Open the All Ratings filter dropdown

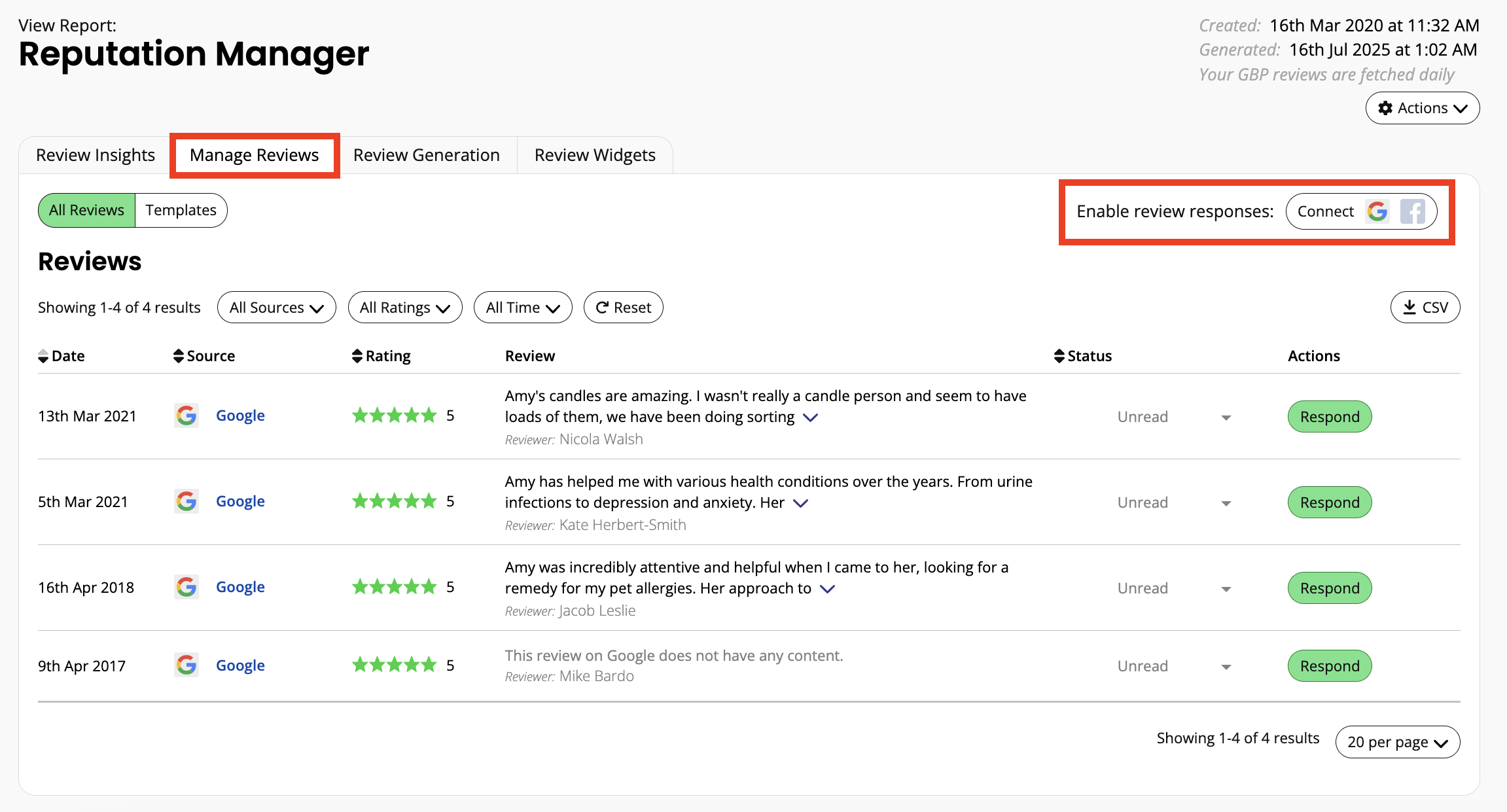(x=404, y=308)
